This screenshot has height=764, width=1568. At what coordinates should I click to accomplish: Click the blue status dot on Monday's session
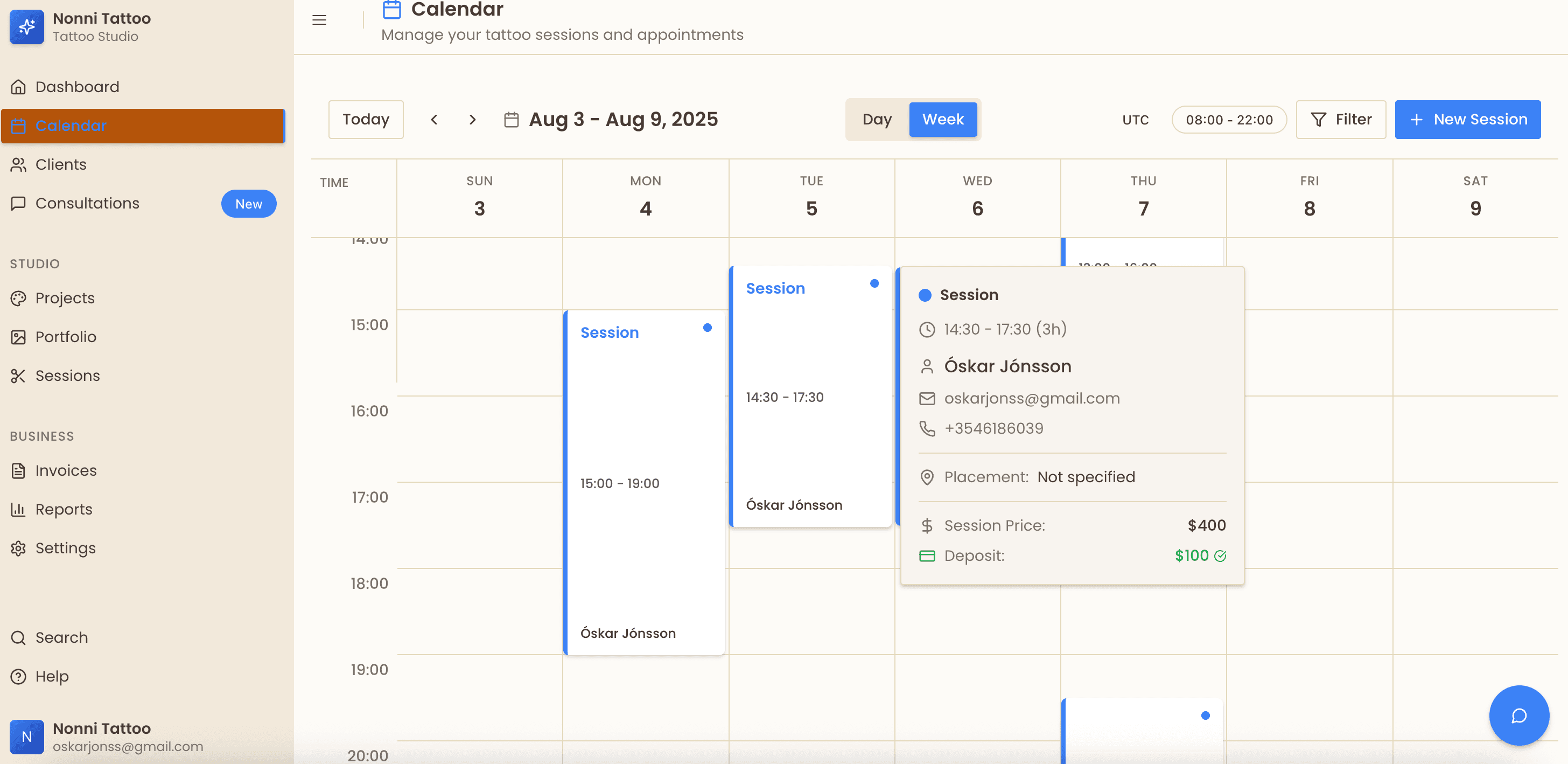point(708,327)
